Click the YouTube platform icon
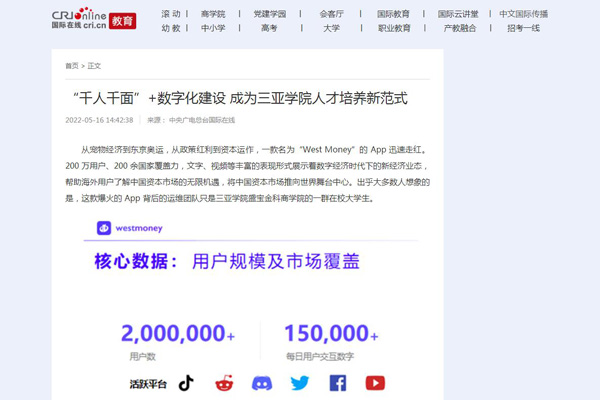Screen dimensions: 600x400 [x=375, y=383]
